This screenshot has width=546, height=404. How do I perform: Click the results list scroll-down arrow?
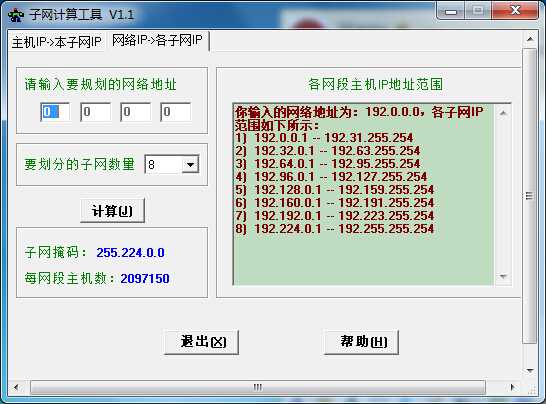pyautogui.click(x=503, y=276)
